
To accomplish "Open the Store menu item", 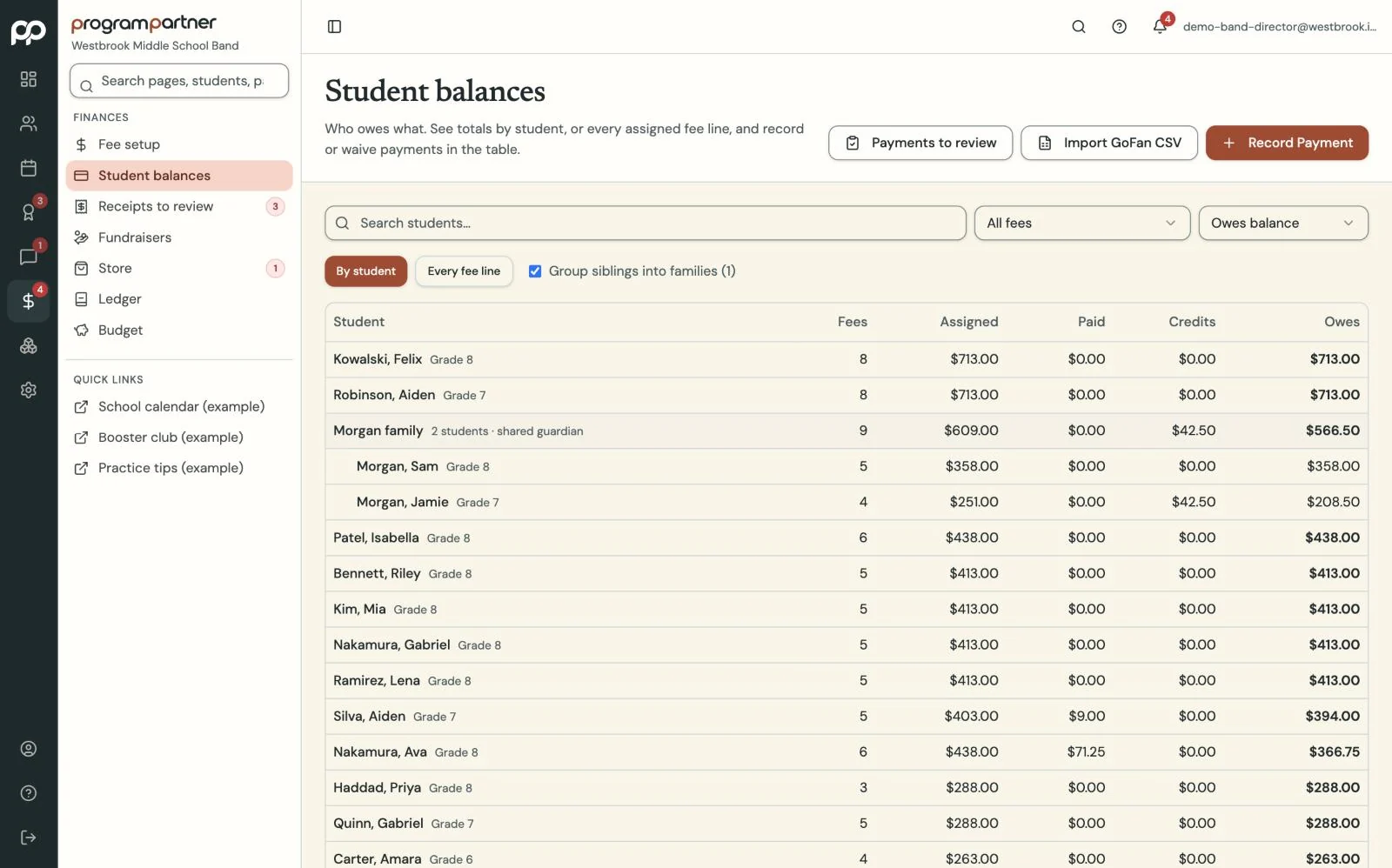I will (x=179, y=268).
